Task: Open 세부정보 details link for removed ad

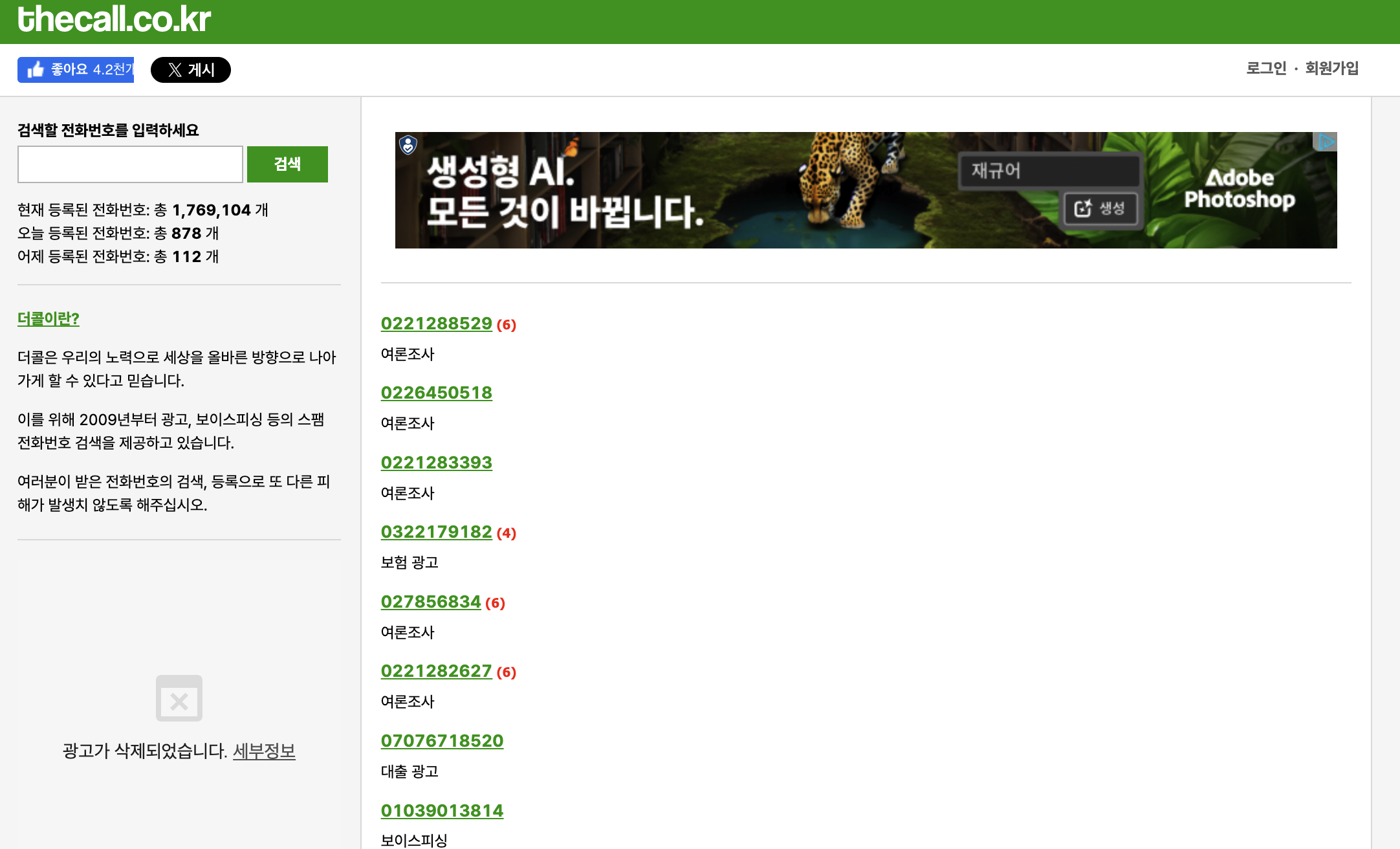Action: (264, 751)
